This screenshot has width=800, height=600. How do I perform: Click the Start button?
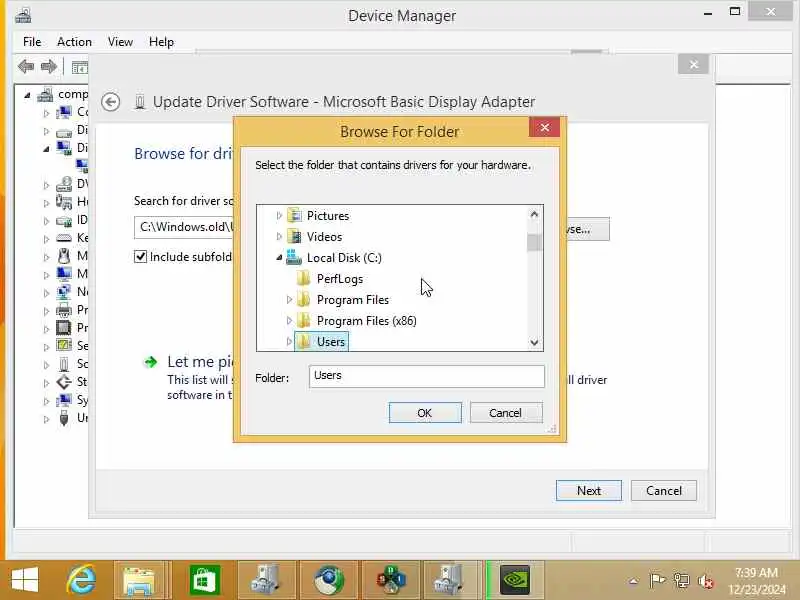tap(24, 580)
